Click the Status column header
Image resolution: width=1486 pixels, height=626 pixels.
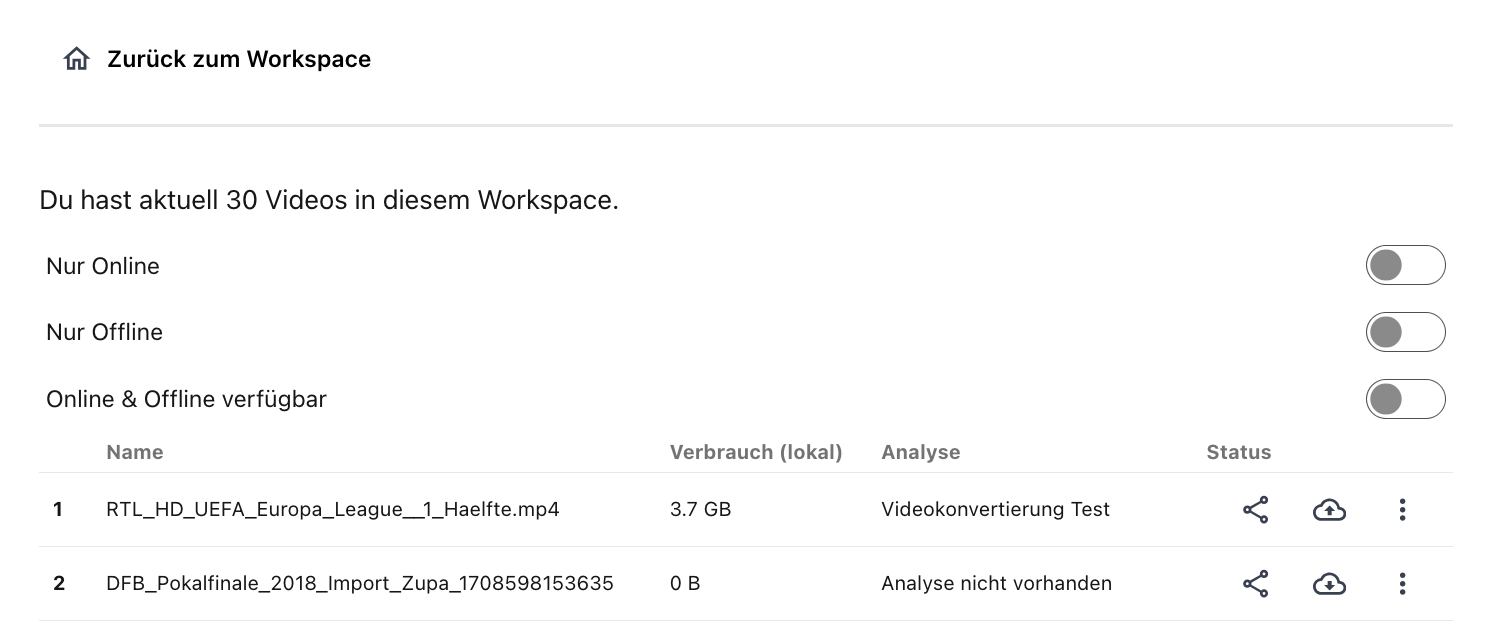point(1238,452)
